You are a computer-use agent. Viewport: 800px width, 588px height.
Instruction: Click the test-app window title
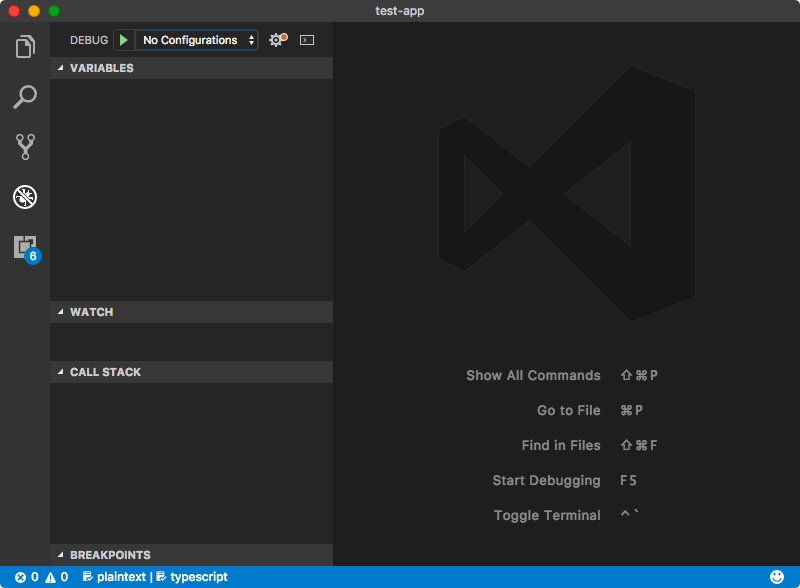[399, 11]
